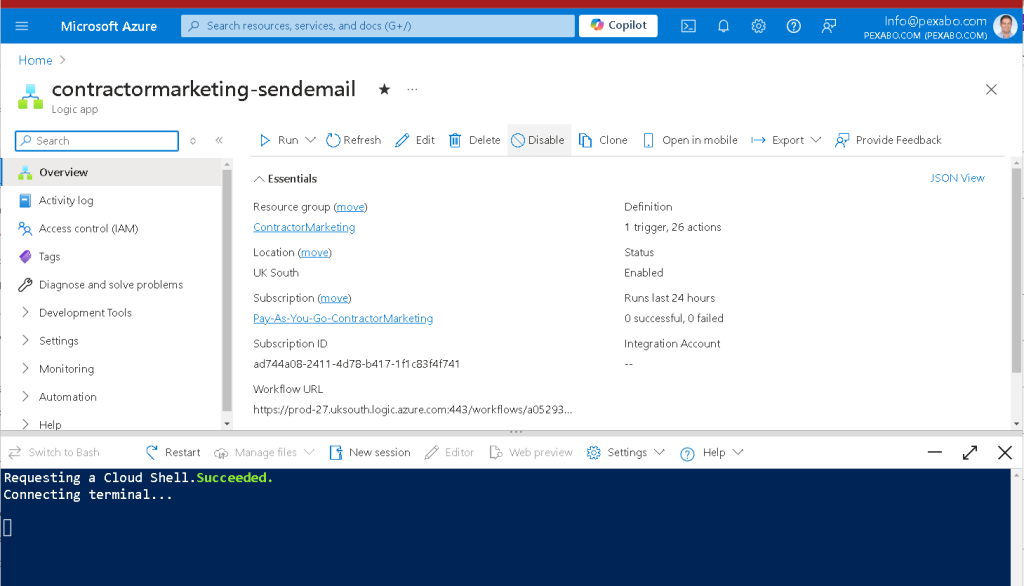Click the overview pane vertical scrollbar
The height and width of the screenshot is (586, 1024).
tap(1016, 270)
